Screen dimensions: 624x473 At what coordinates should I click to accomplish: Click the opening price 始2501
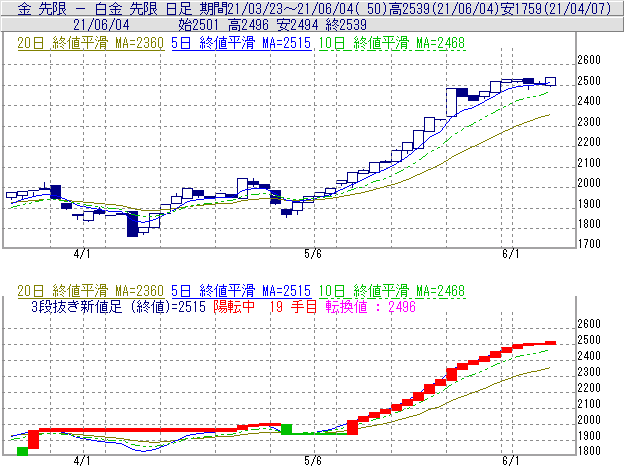(x=198, y=25)
